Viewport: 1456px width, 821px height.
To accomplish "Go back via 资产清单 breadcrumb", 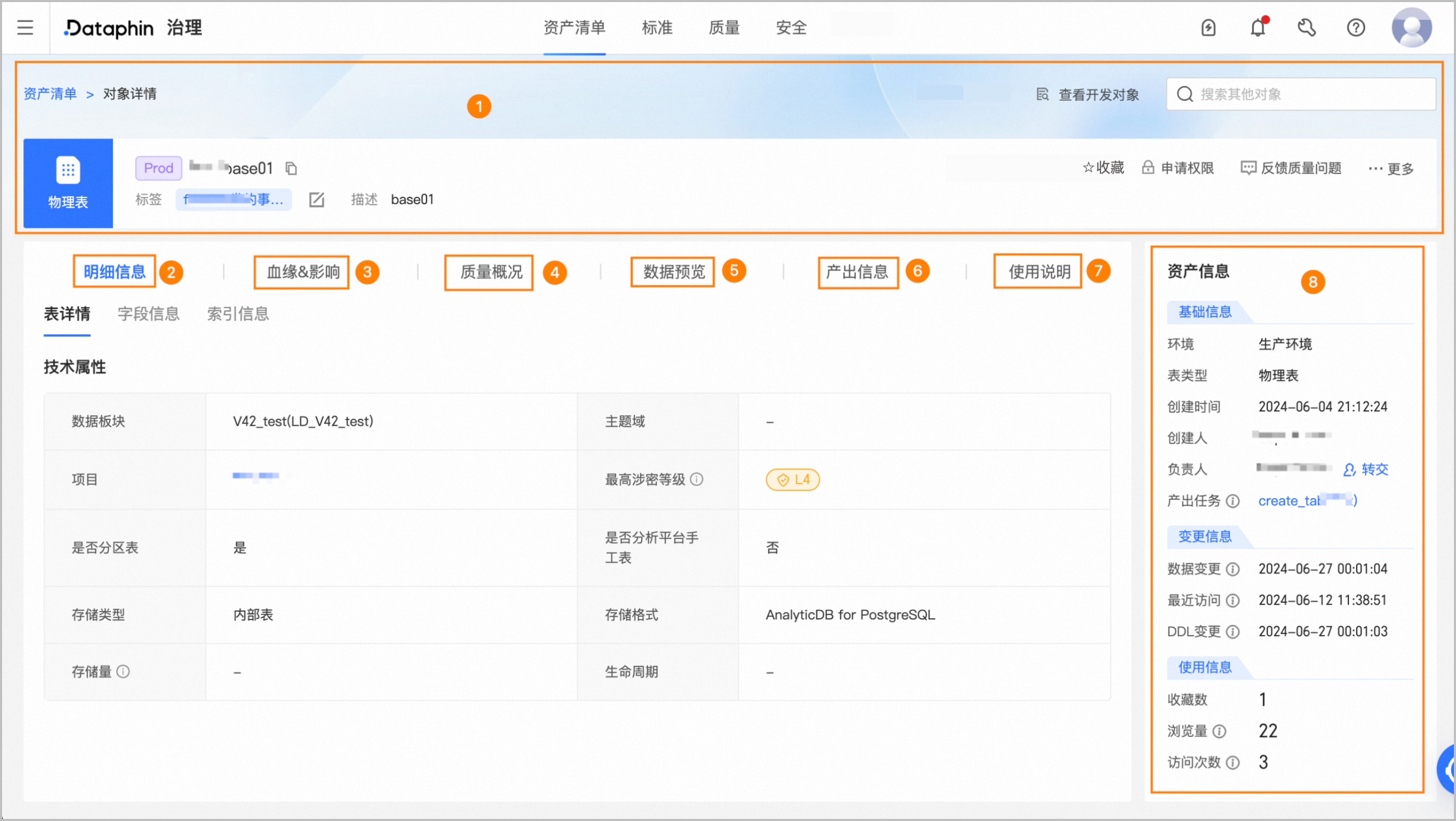I will pyautogui.click(x=50, y=94).
